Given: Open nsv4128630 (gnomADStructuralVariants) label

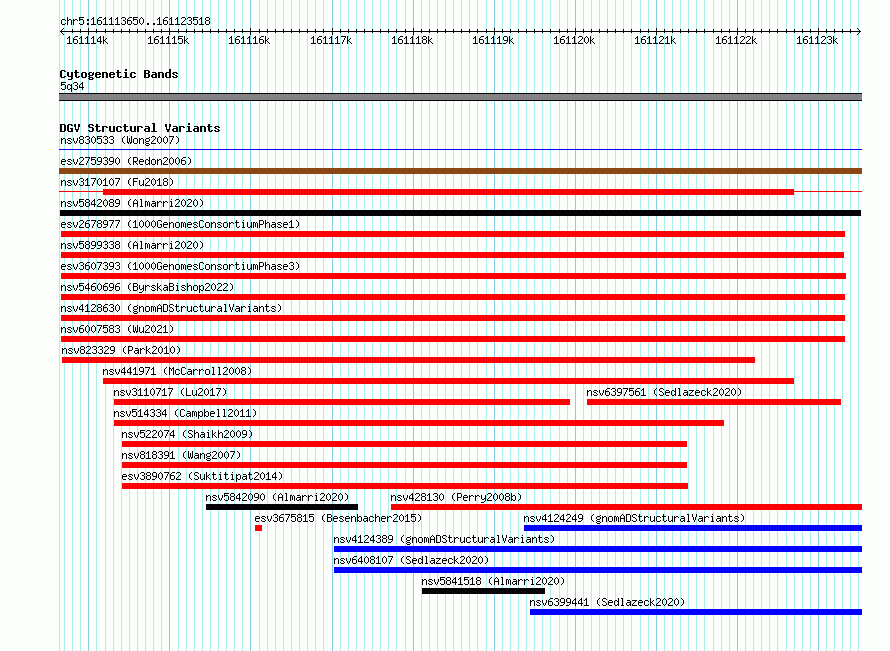Looking at the screenshot, I should click(x=171, y=308).
